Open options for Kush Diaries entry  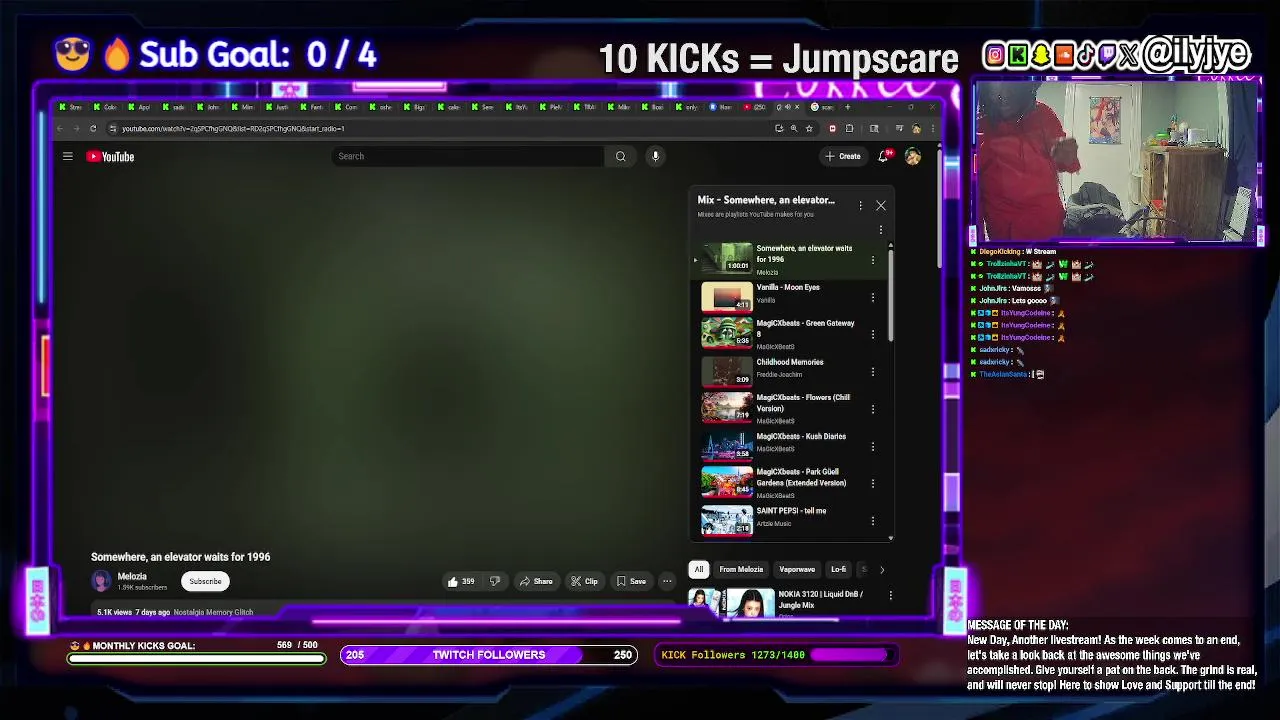point(872,446)
